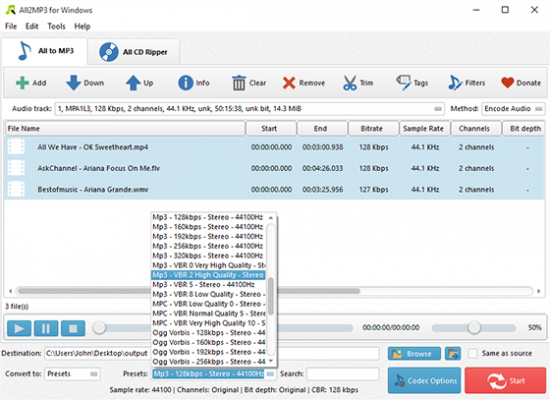The height and width of the screenshot is (400, 550).
Task: Click the Search input field
Action: tap(343, 374)
